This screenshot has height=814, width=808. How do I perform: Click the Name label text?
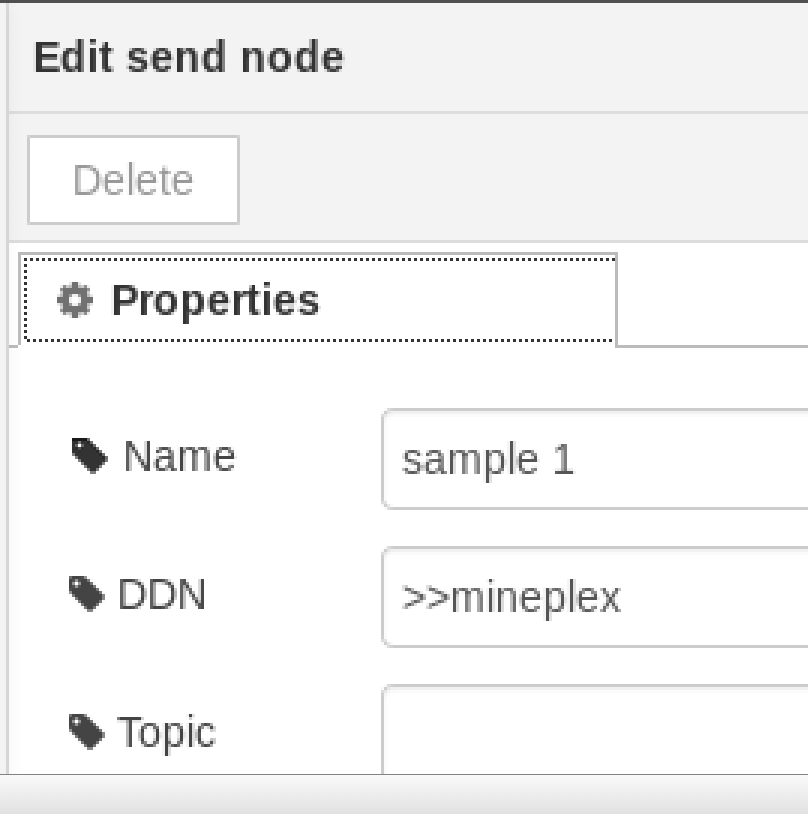coord(179,456)
